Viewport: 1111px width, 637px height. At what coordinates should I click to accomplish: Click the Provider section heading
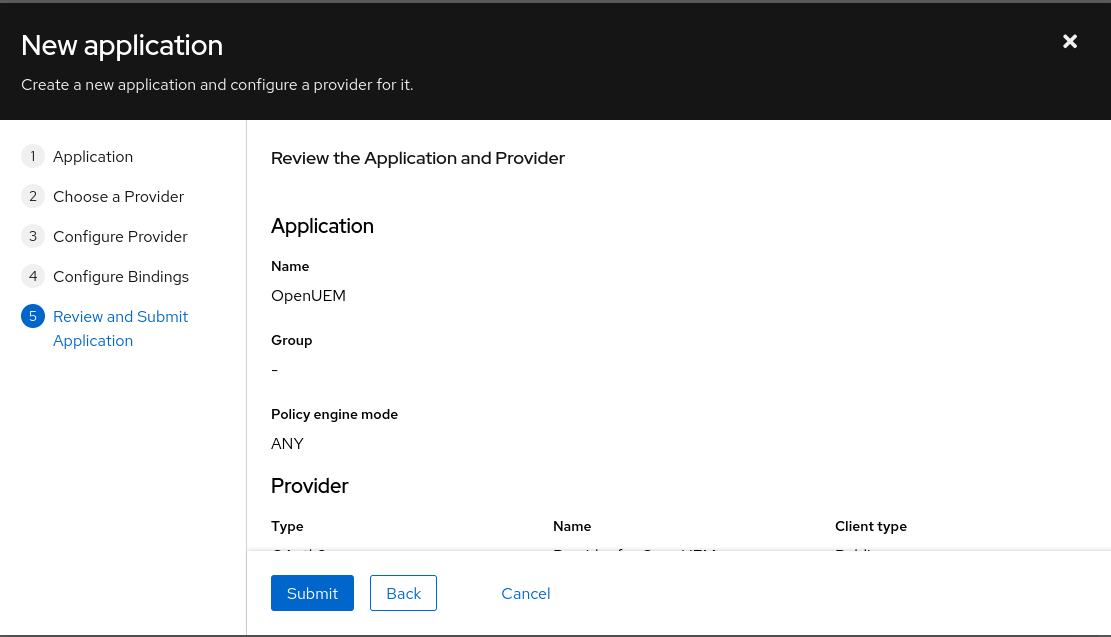point(310,486)
